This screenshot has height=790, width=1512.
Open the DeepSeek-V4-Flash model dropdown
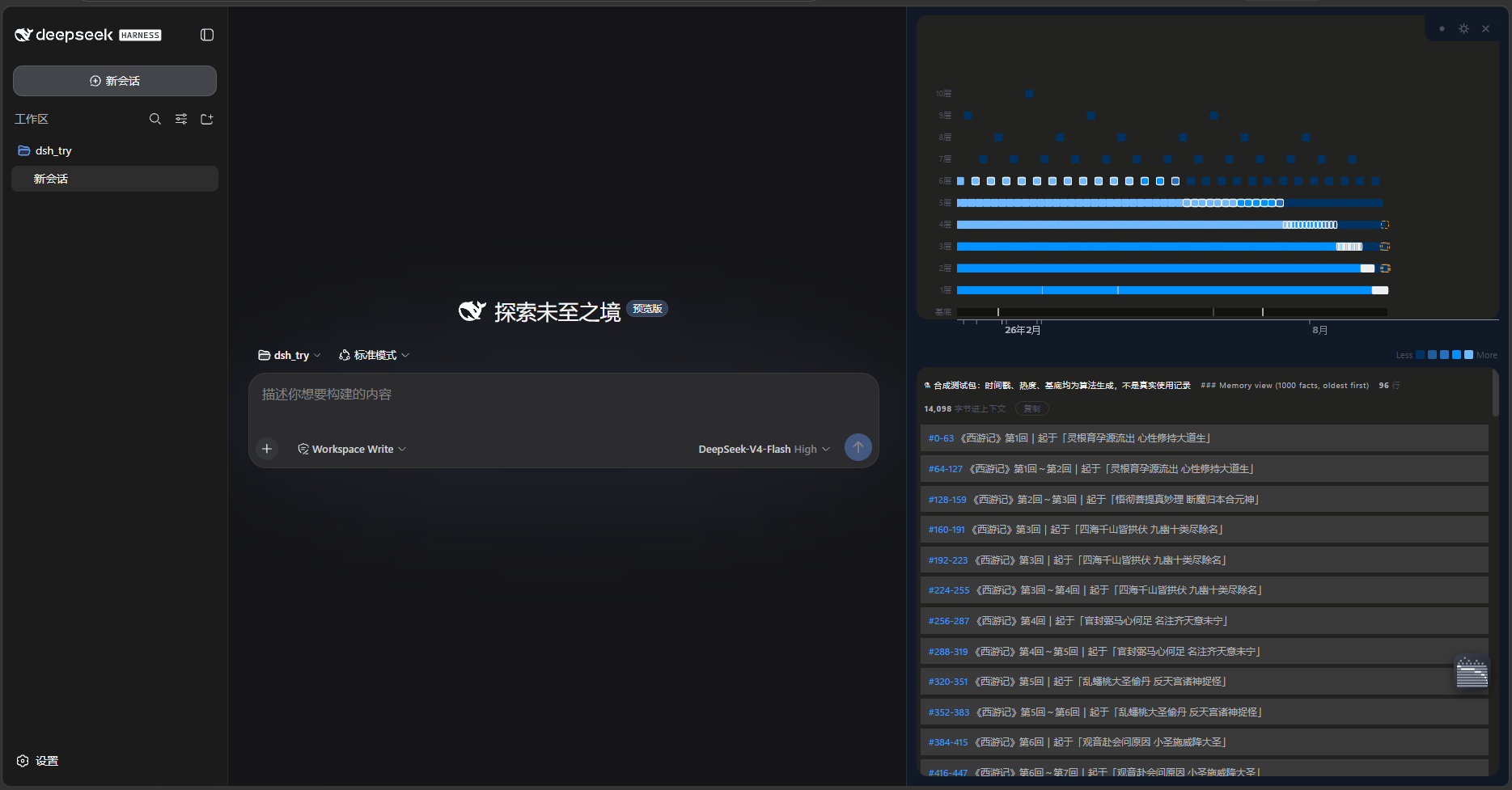point(764,449)
